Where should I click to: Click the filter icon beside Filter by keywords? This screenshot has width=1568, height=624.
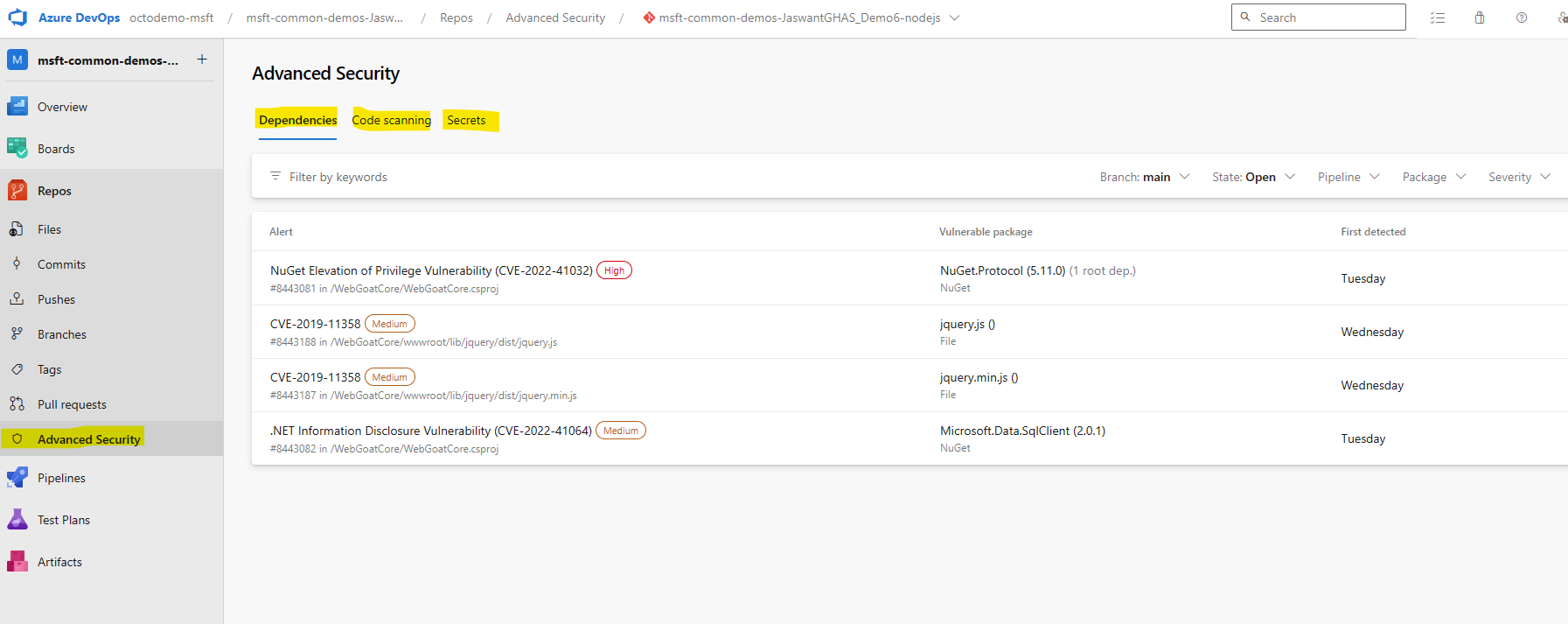tap(275, 176)
